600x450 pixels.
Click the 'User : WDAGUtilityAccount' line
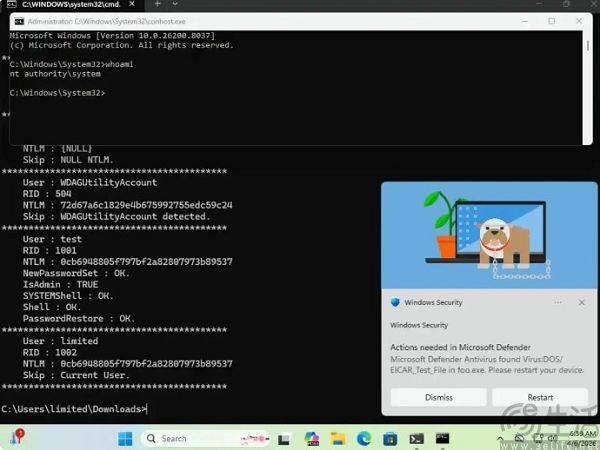pos(90,183)
